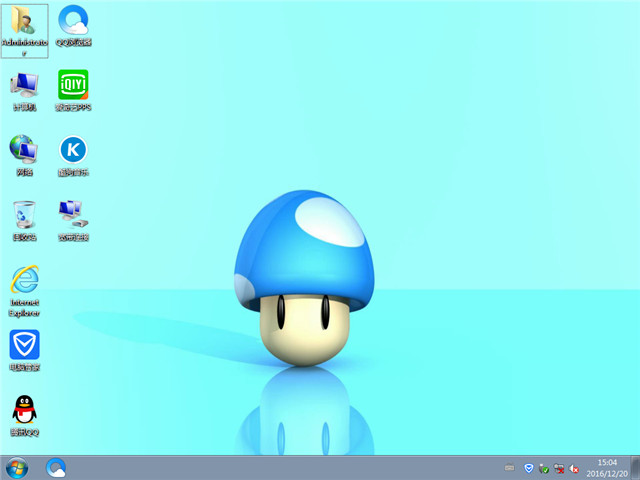Viewport: 640px width, 480px height.
Task: Select the Kugou music K icon
Action: 73,156
